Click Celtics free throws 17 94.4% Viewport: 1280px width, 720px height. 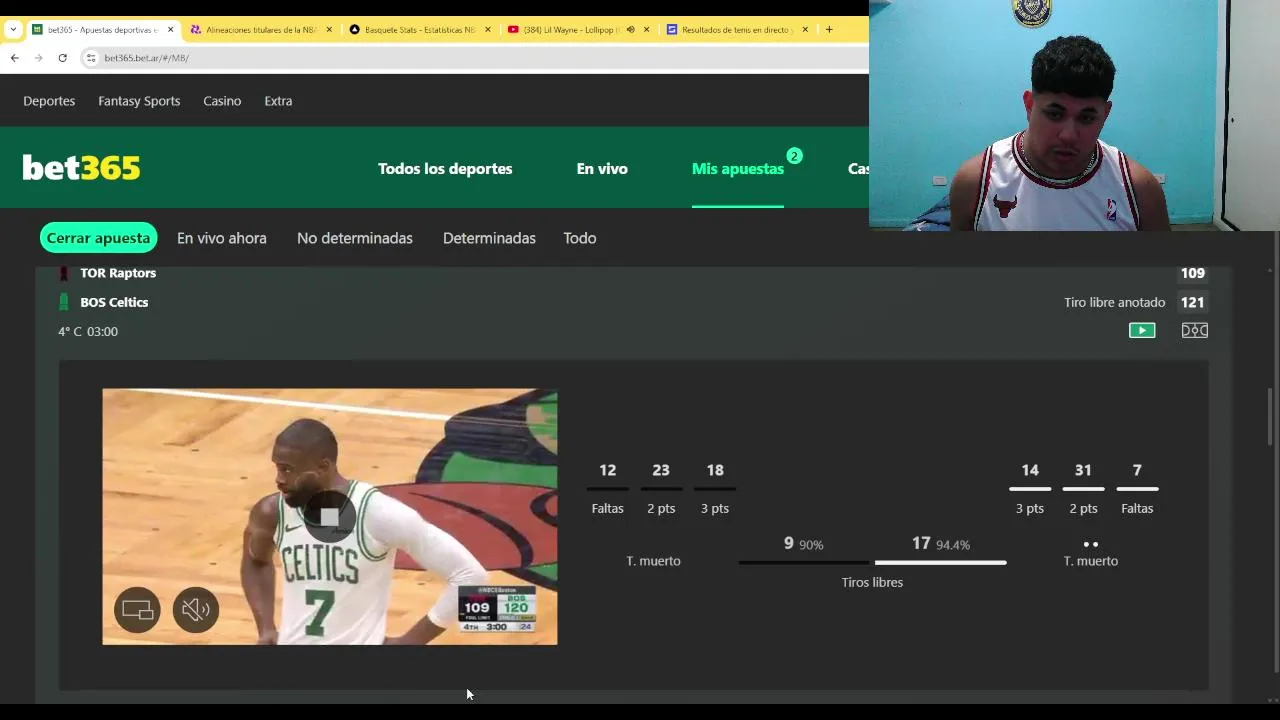point(941,544)
